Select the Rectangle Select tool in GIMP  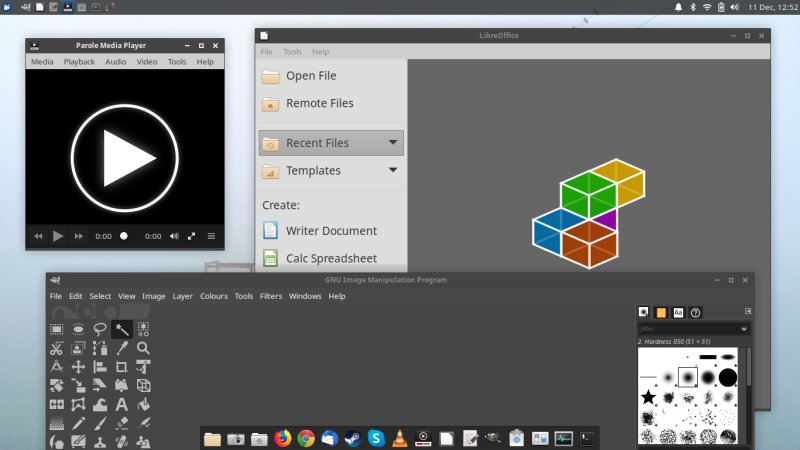coord(57,328)
